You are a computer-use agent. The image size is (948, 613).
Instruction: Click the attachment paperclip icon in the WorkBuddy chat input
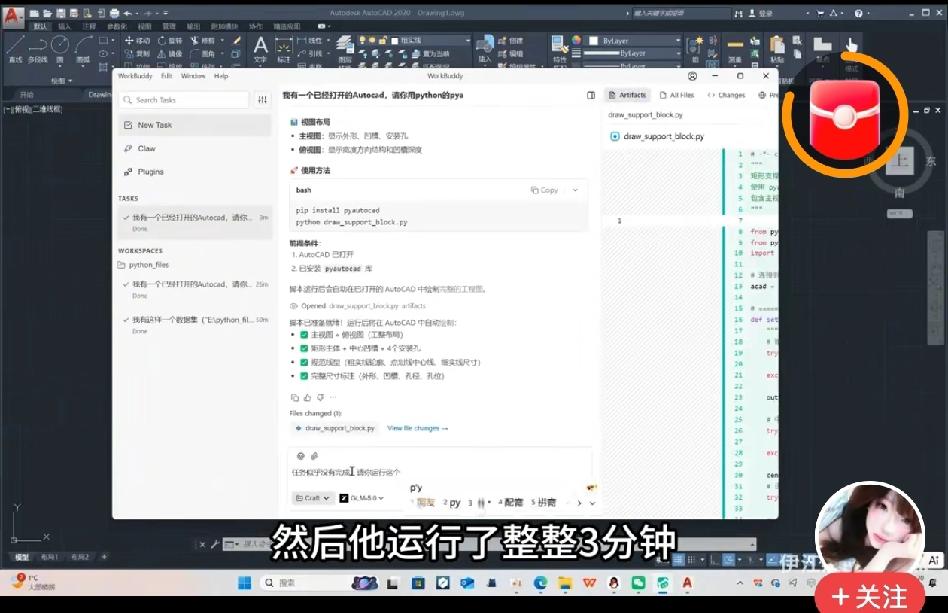tap(314, 456)
